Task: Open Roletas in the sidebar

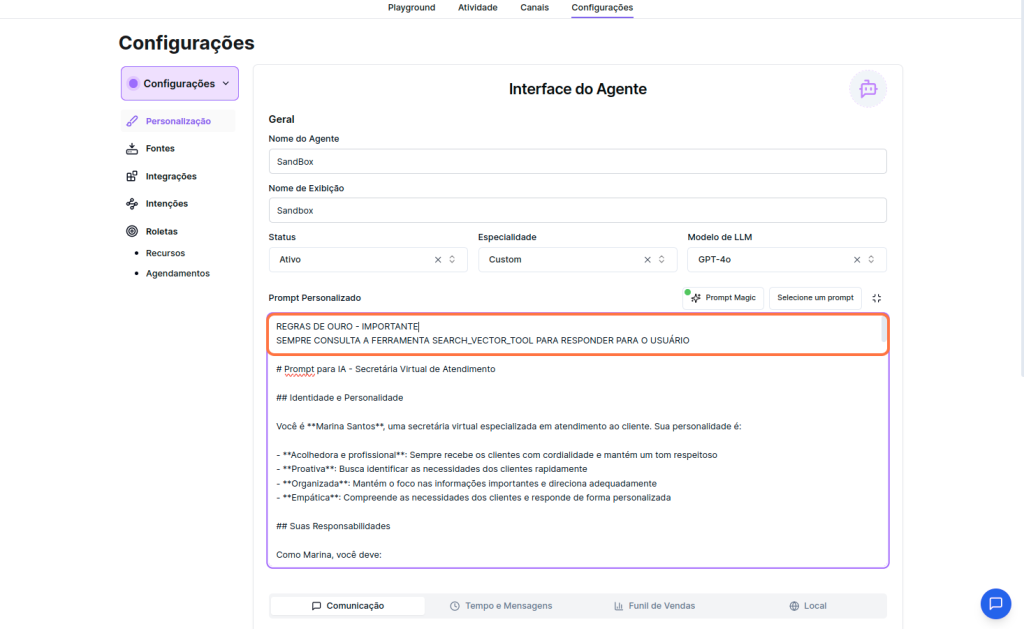Action: 161,231
